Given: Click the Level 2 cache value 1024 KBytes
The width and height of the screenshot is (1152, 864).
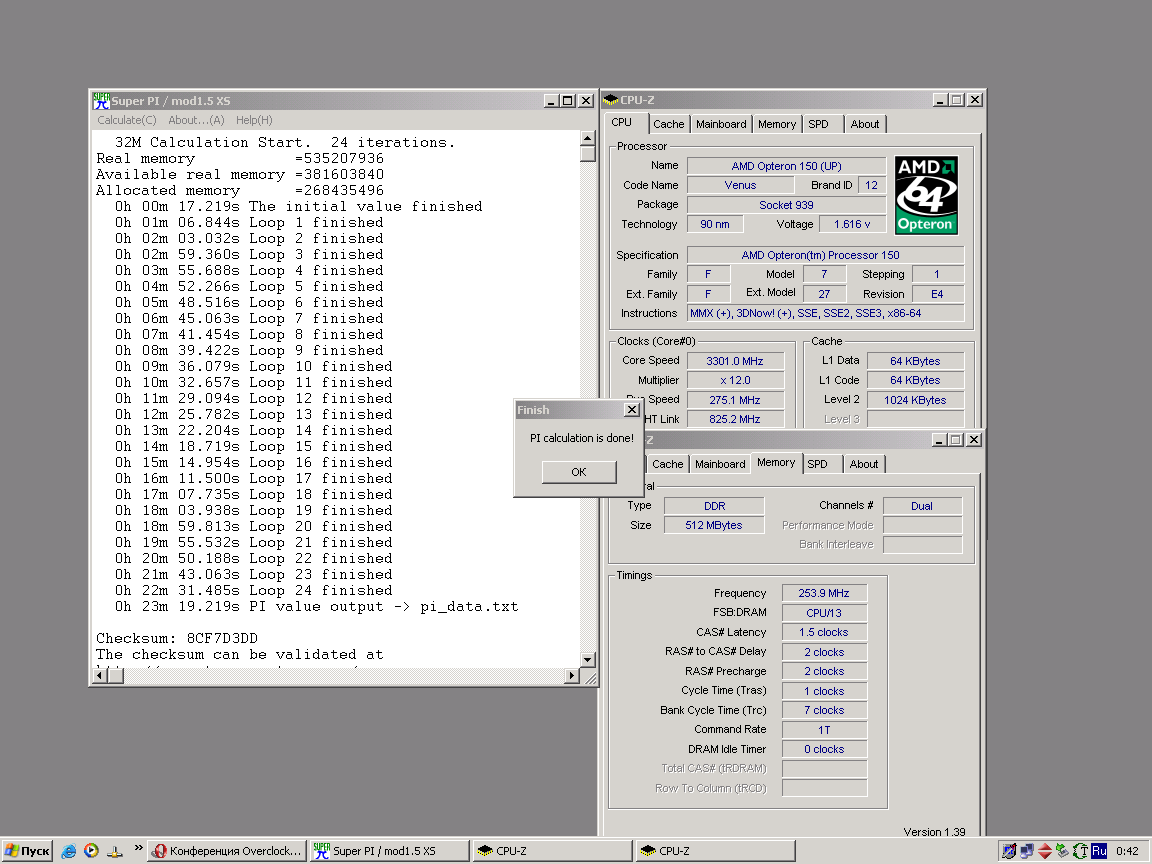Looking at the screenshot, I should point(915,400).
